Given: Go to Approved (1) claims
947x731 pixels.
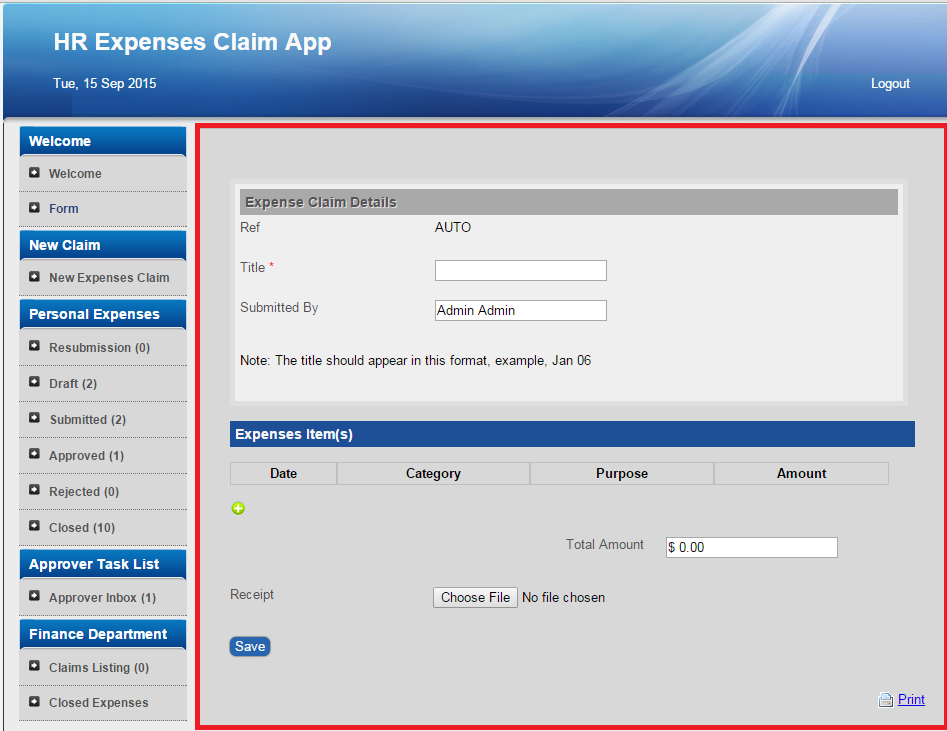Looking at the screenshot, I should click(86, 456).
